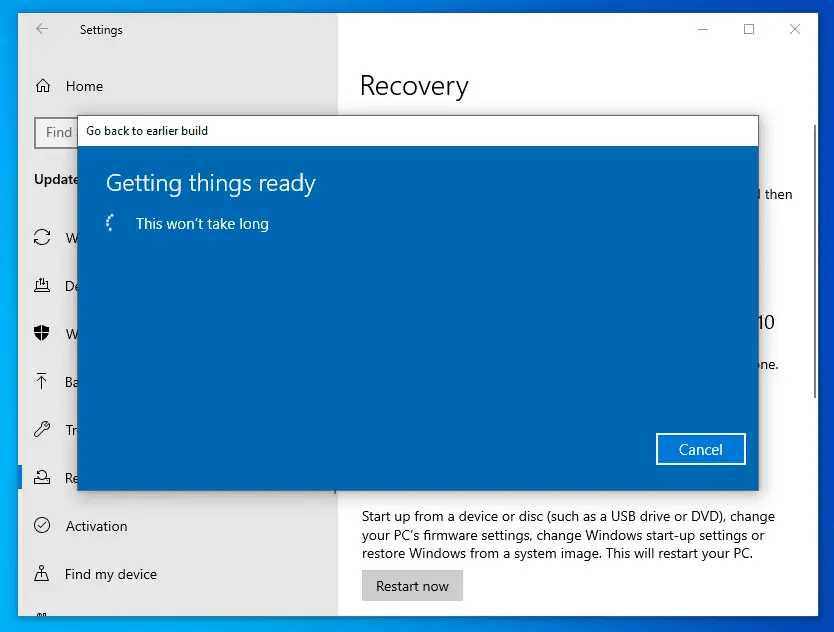Click the Backup upward arrow icon

point(42,382)
